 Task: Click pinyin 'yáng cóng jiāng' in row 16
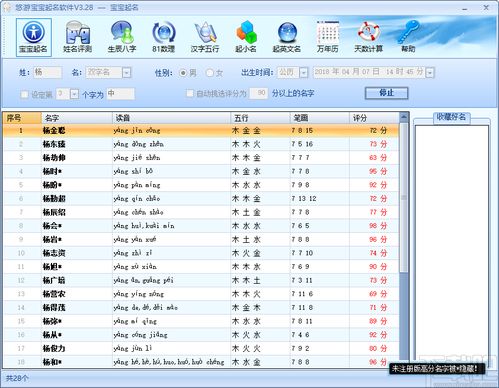(140, 335)
